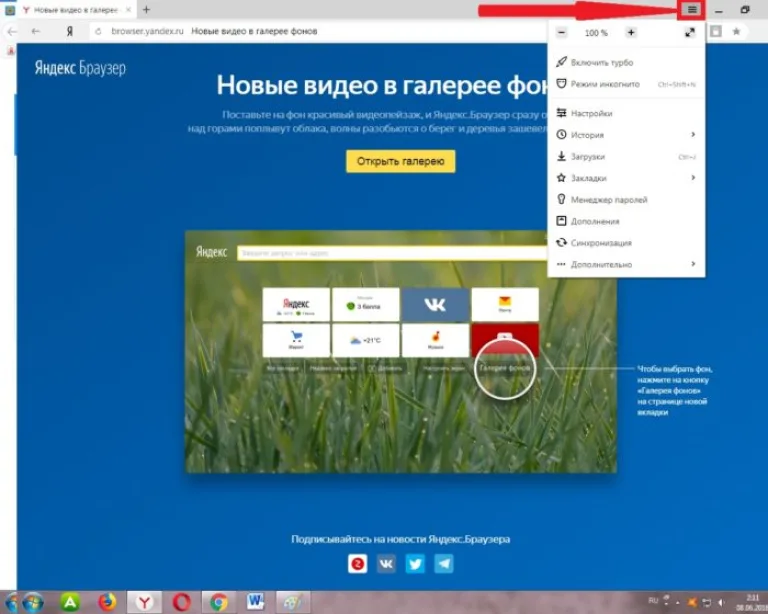Launch Chrome from the taskbar
The width and height of the screenshot is (768, 614).
click(x=218, y=603)
